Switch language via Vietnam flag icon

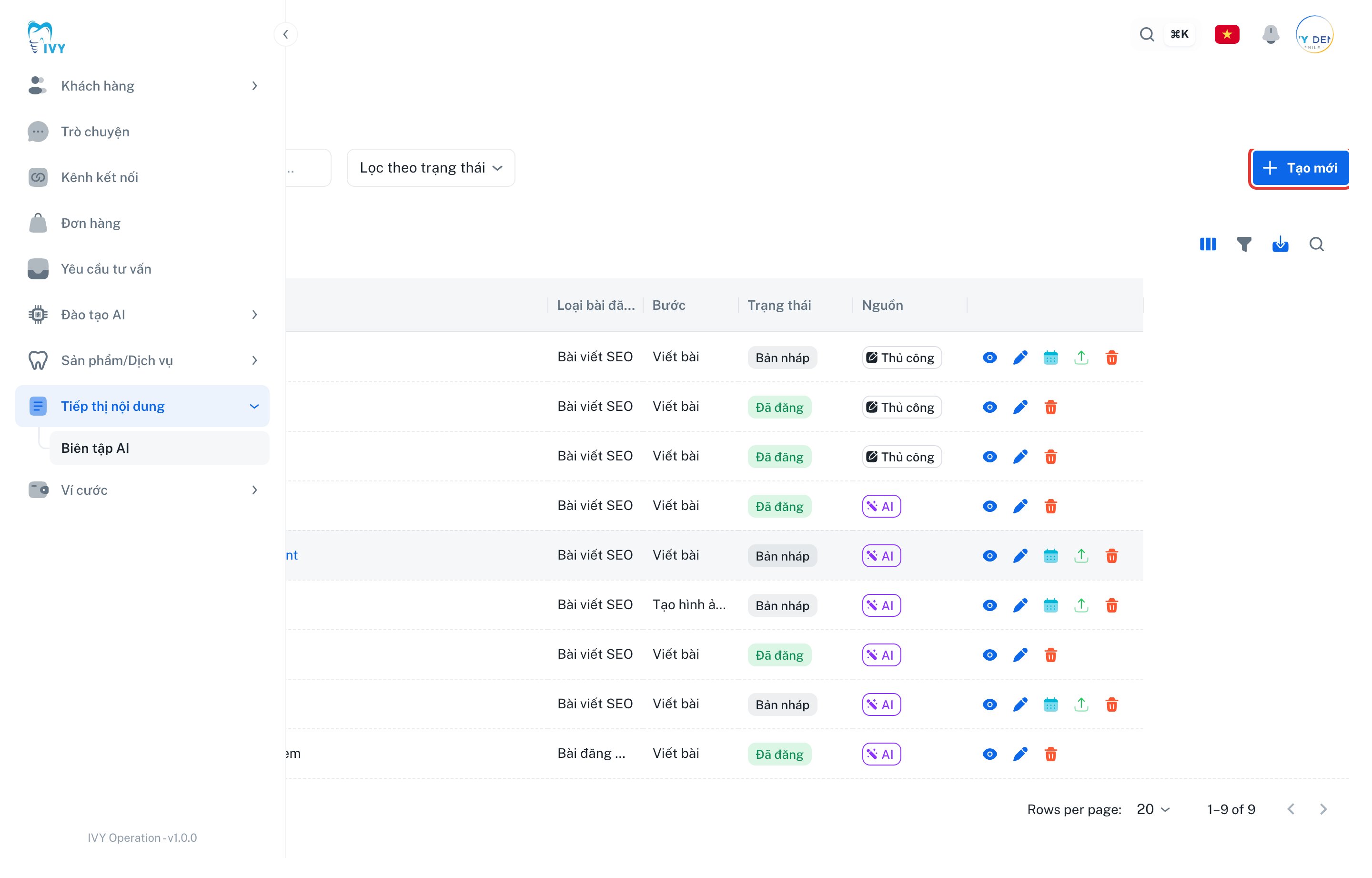(x=1227, y=34)
